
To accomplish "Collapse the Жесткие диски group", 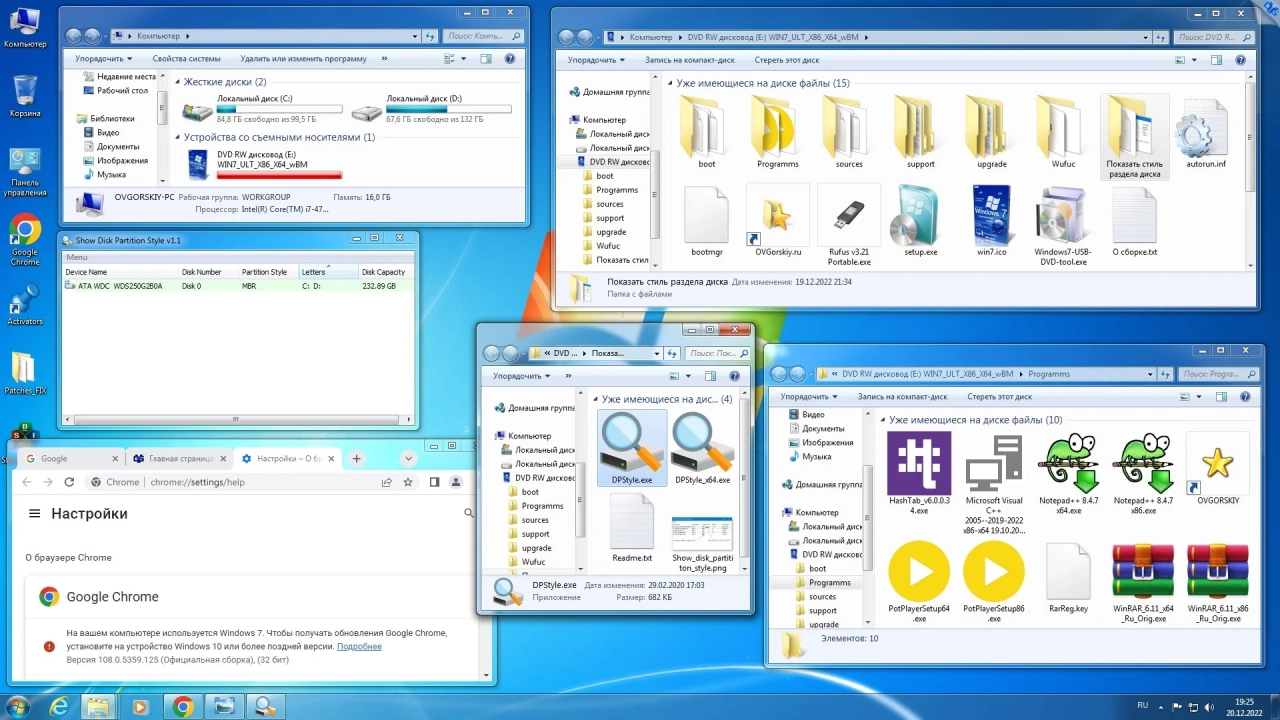I will (x=177, y=82).
